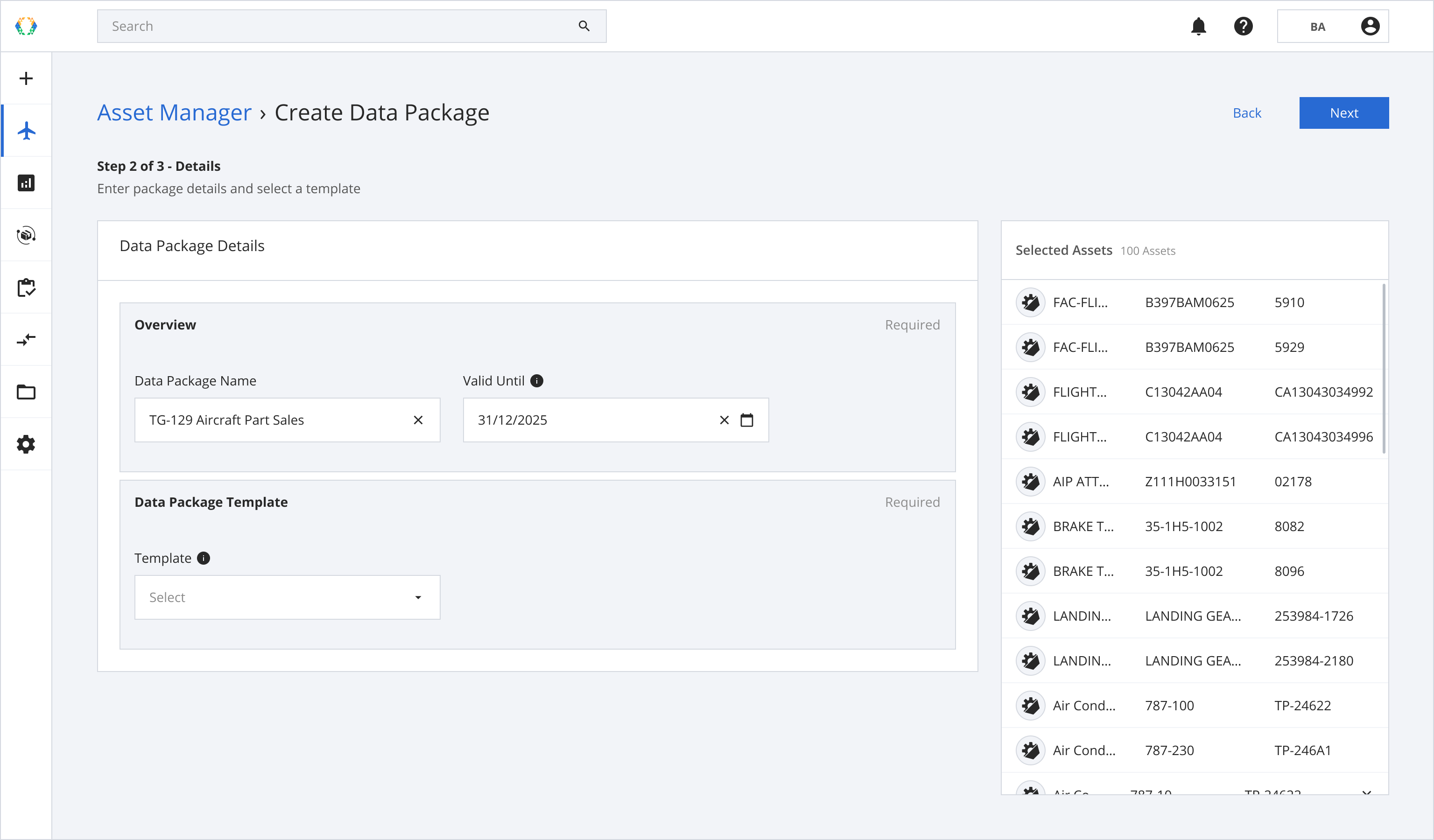Click the package tracking sidebar icon
The image size is (1434, 840).
tap(26, 235)
